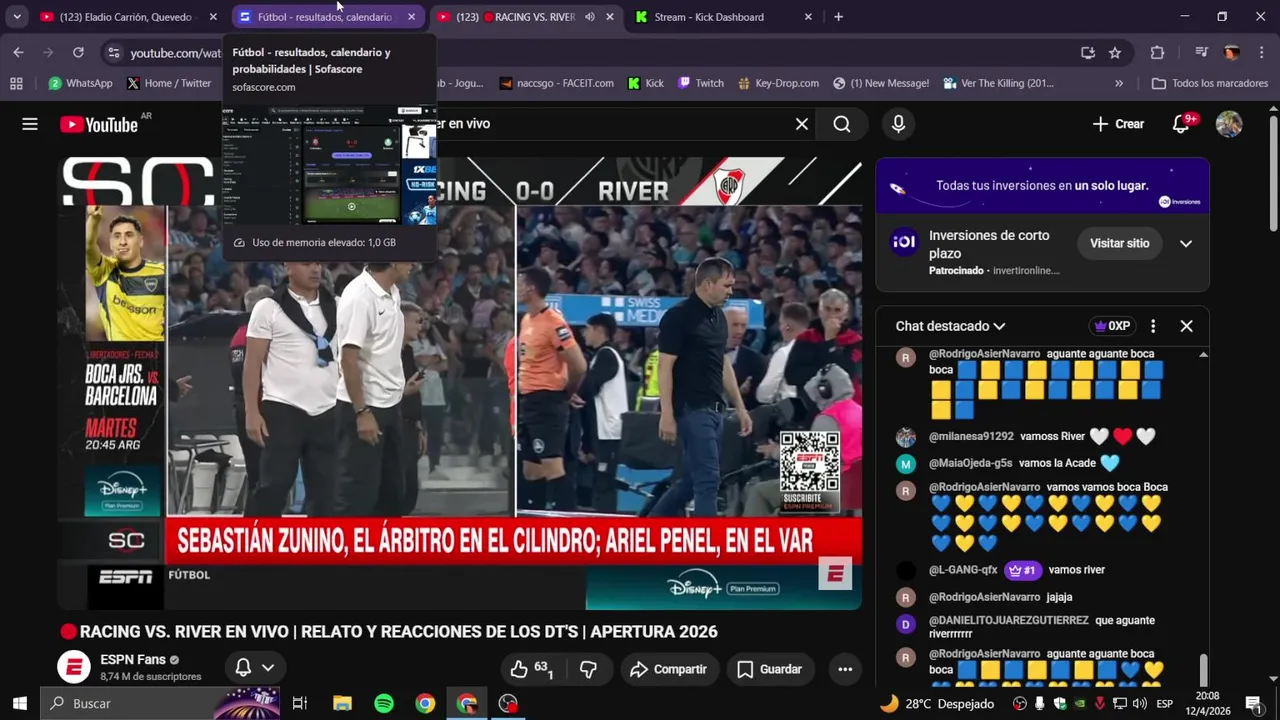
Task: Click the Inversiones ad banner image
Action: (1043, 186)
